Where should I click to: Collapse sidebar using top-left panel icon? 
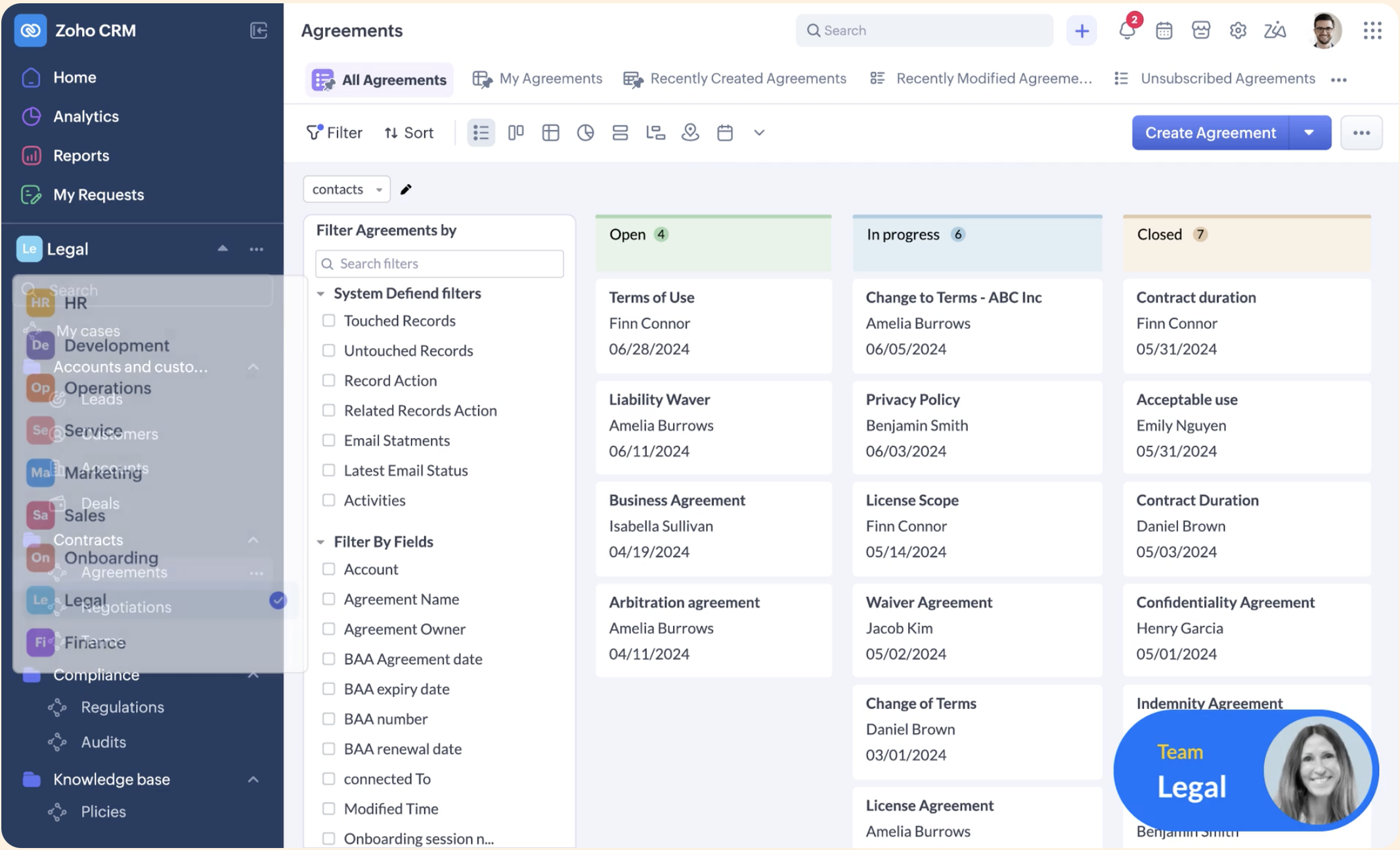pos(259,30)
